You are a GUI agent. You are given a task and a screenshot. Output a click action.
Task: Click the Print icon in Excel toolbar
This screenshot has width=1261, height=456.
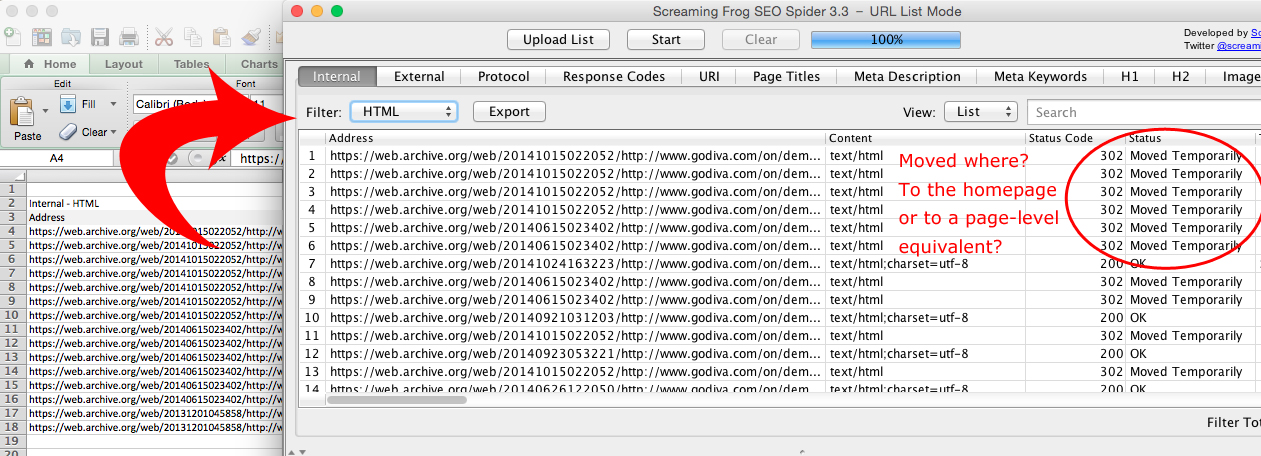click(x=129, y=38)
